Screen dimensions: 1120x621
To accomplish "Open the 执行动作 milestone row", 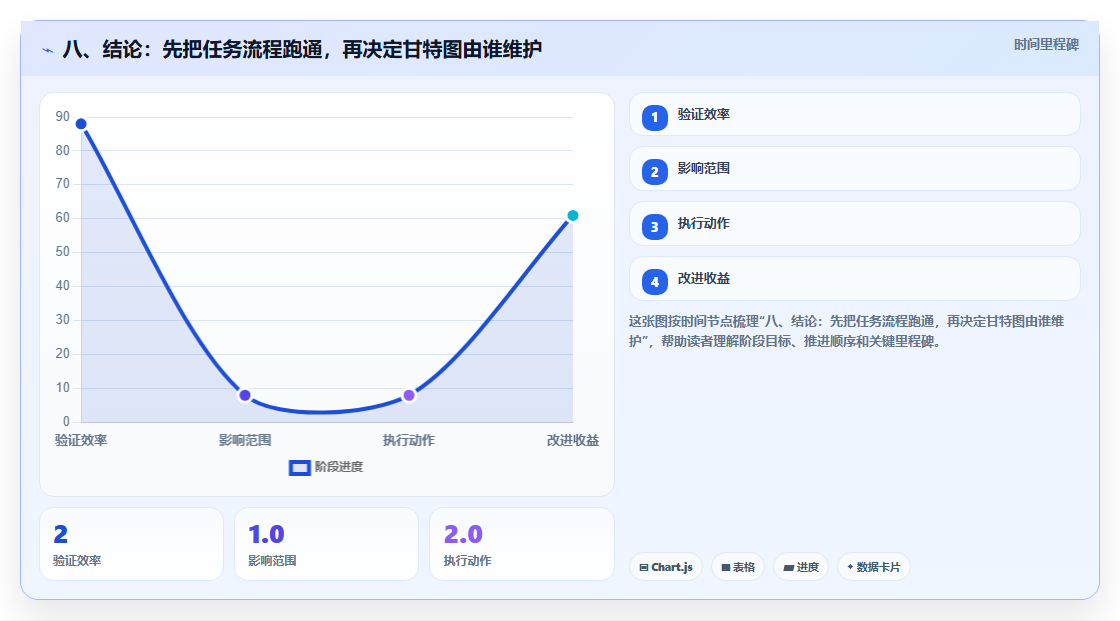I will [x=854, y=224].
